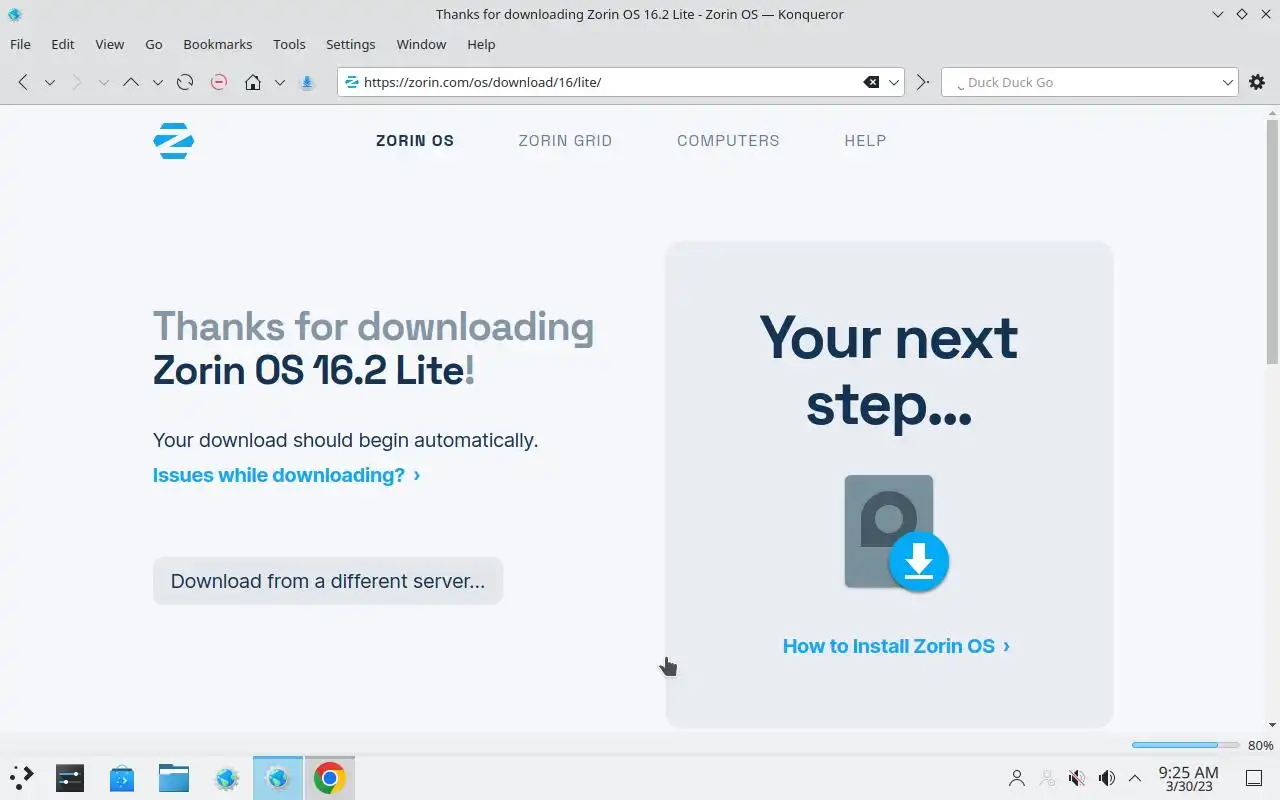1280x800 pixels.
Task: Click 'Download from a different server...' button
Action: (328, 581)
